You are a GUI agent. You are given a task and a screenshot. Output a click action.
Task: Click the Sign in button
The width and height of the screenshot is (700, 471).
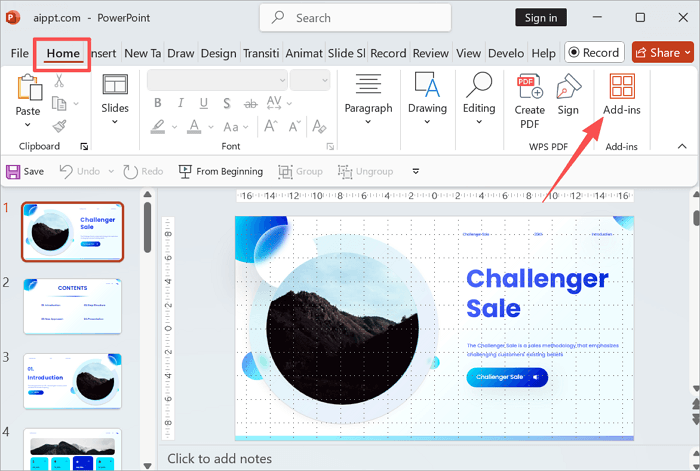(541, 18)
